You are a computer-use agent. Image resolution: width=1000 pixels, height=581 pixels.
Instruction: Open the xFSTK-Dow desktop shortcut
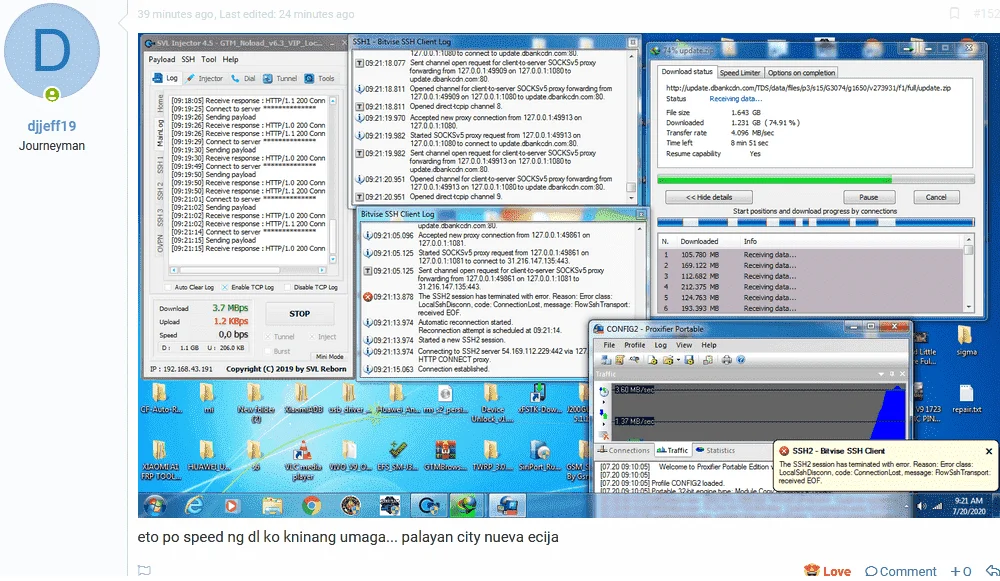pos(539,399)
